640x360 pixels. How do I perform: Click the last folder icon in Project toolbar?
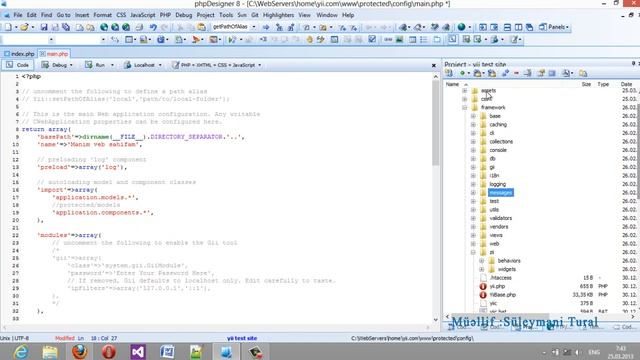[583, 73]
